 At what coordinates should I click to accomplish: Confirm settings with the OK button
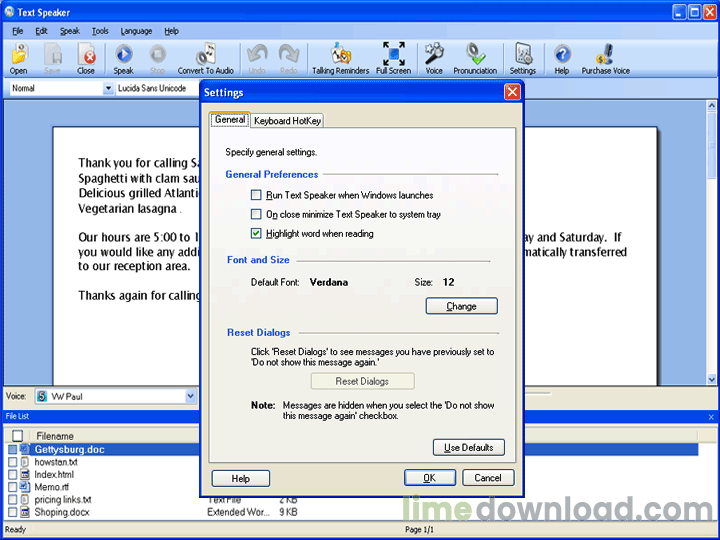(x=430, y=478)
